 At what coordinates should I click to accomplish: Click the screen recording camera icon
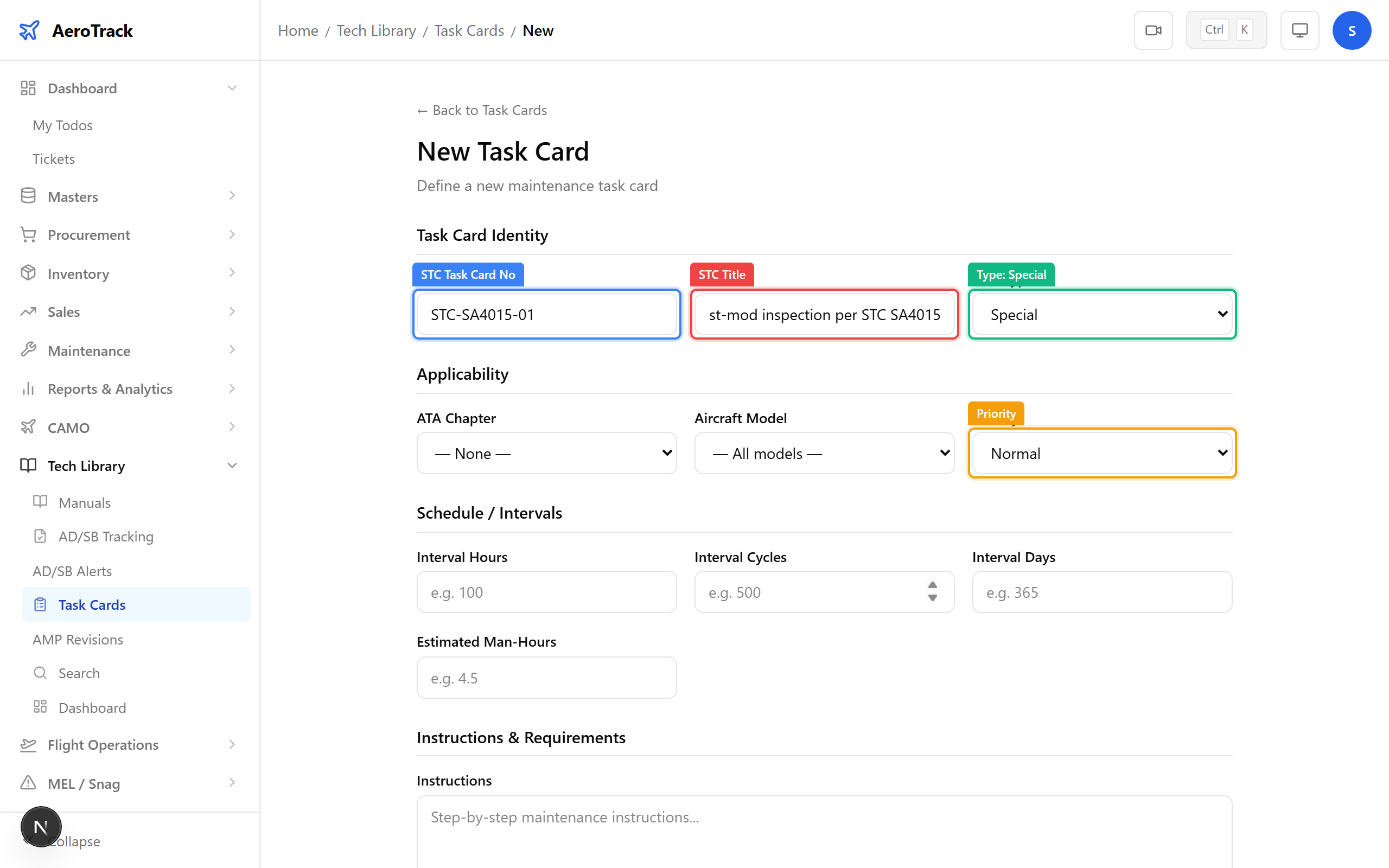[x=1153, y=30]
